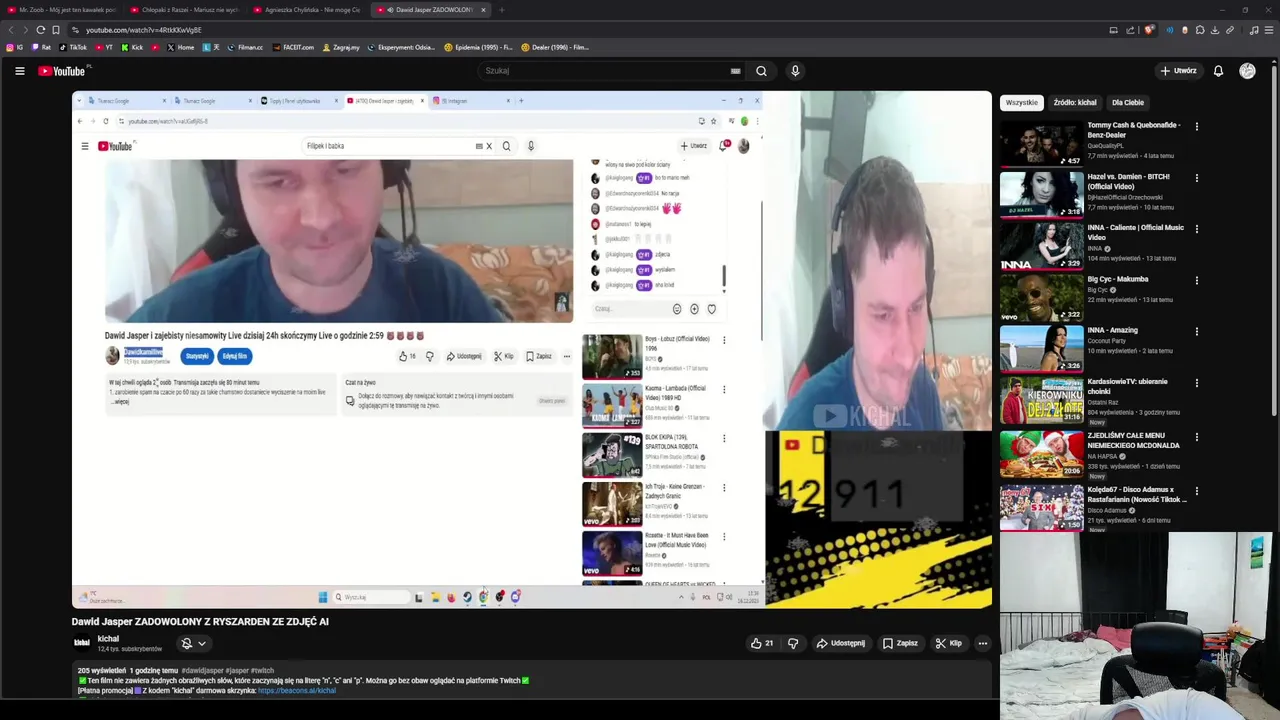Screen dimensions: 1280x720
Task: Dislike the video
Action: 793,643
